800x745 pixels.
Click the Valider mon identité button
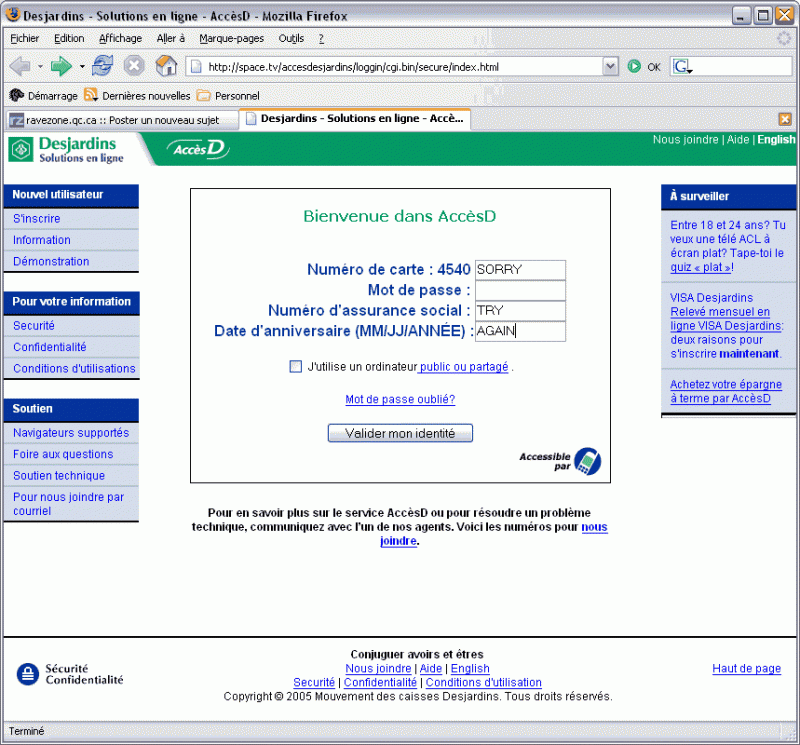(400, 433)
